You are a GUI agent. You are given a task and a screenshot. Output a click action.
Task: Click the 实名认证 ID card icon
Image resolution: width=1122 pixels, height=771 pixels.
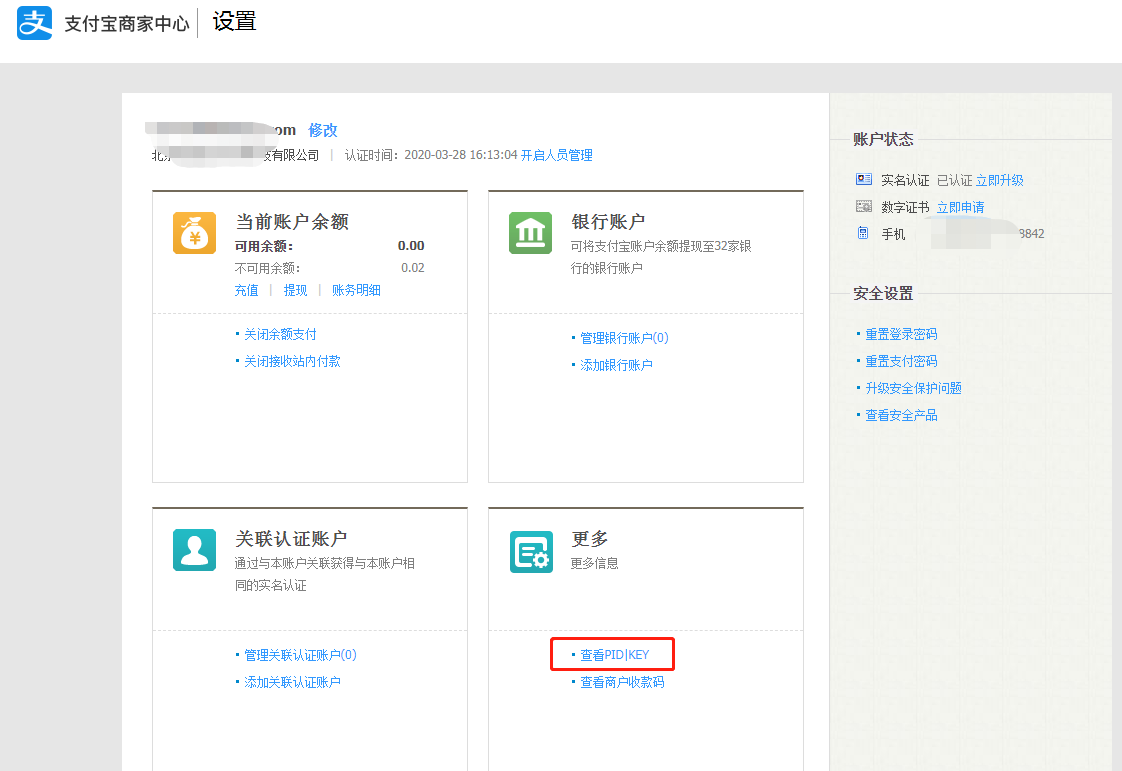coord(864,180)
